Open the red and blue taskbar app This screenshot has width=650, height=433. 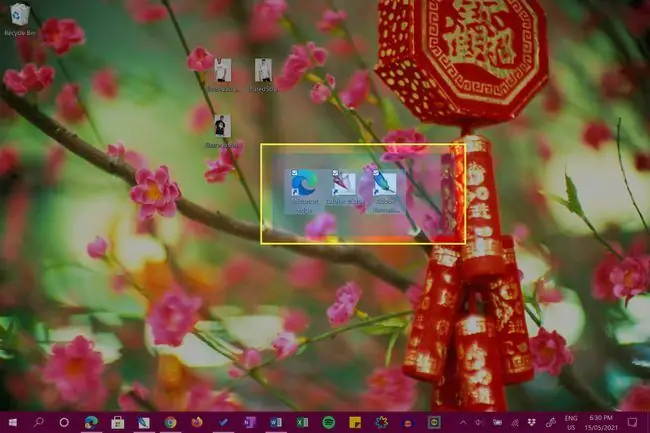coord(408,422)
